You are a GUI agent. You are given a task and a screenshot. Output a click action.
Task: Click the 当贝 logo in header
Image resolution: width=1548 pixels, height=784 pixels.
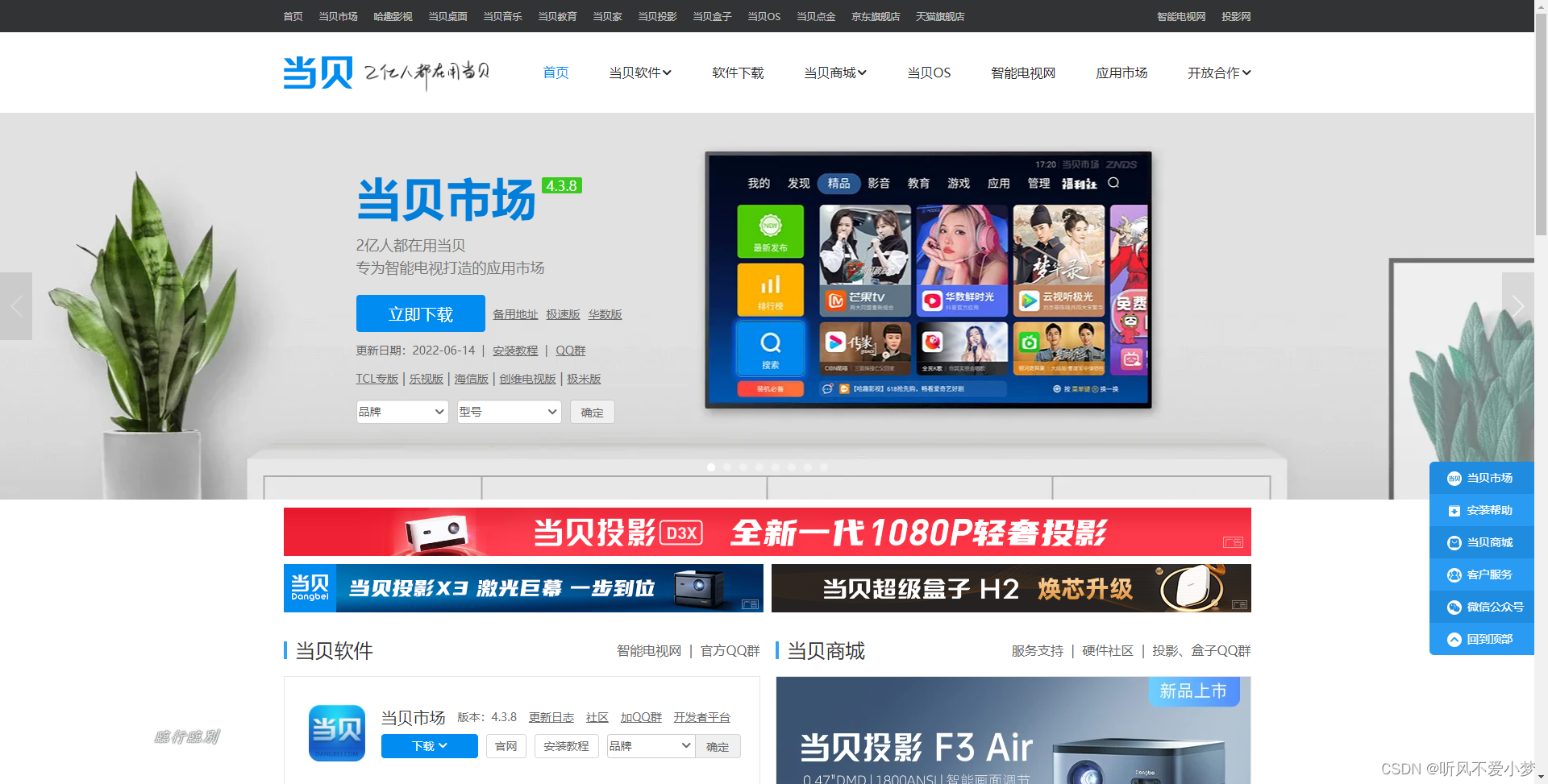point(318,73)
